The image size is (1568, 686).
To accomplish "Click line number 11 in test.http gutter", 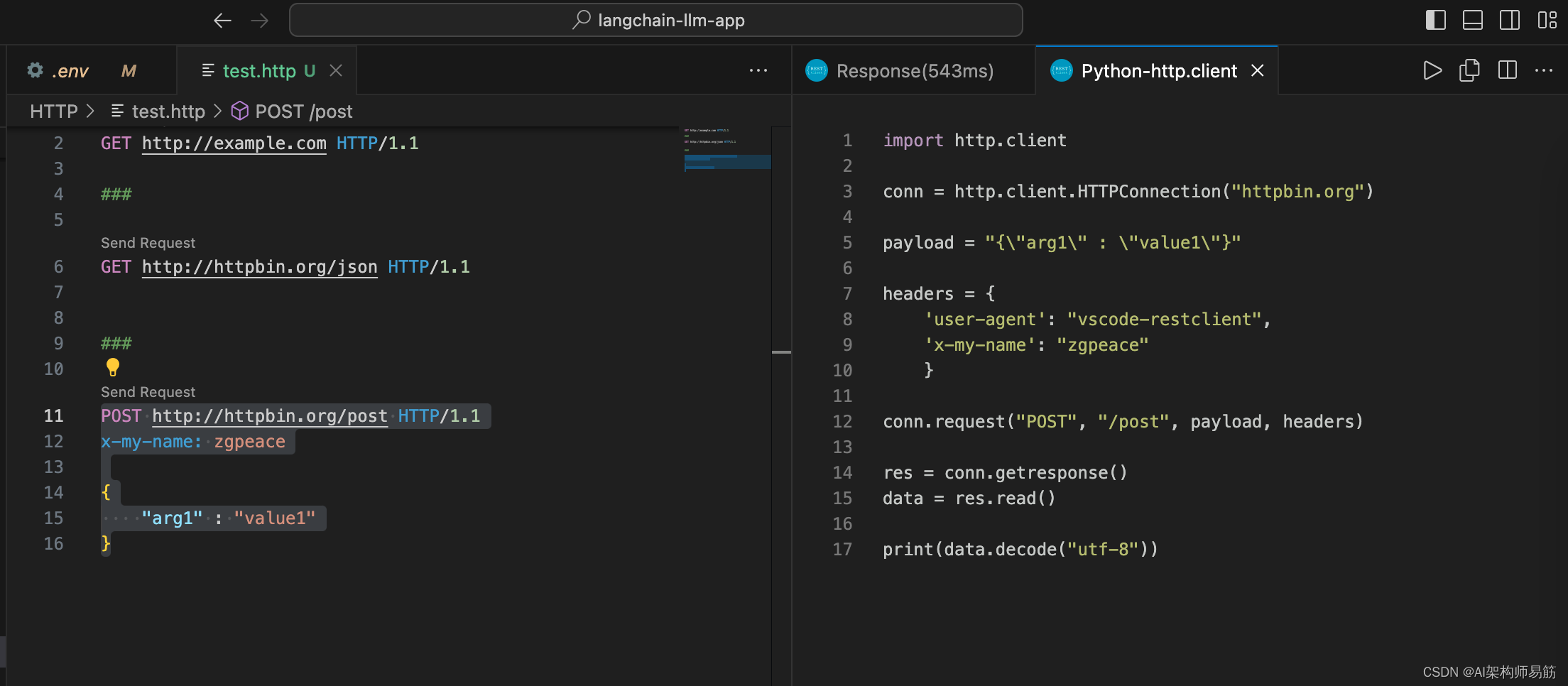I will coord(53,416).
